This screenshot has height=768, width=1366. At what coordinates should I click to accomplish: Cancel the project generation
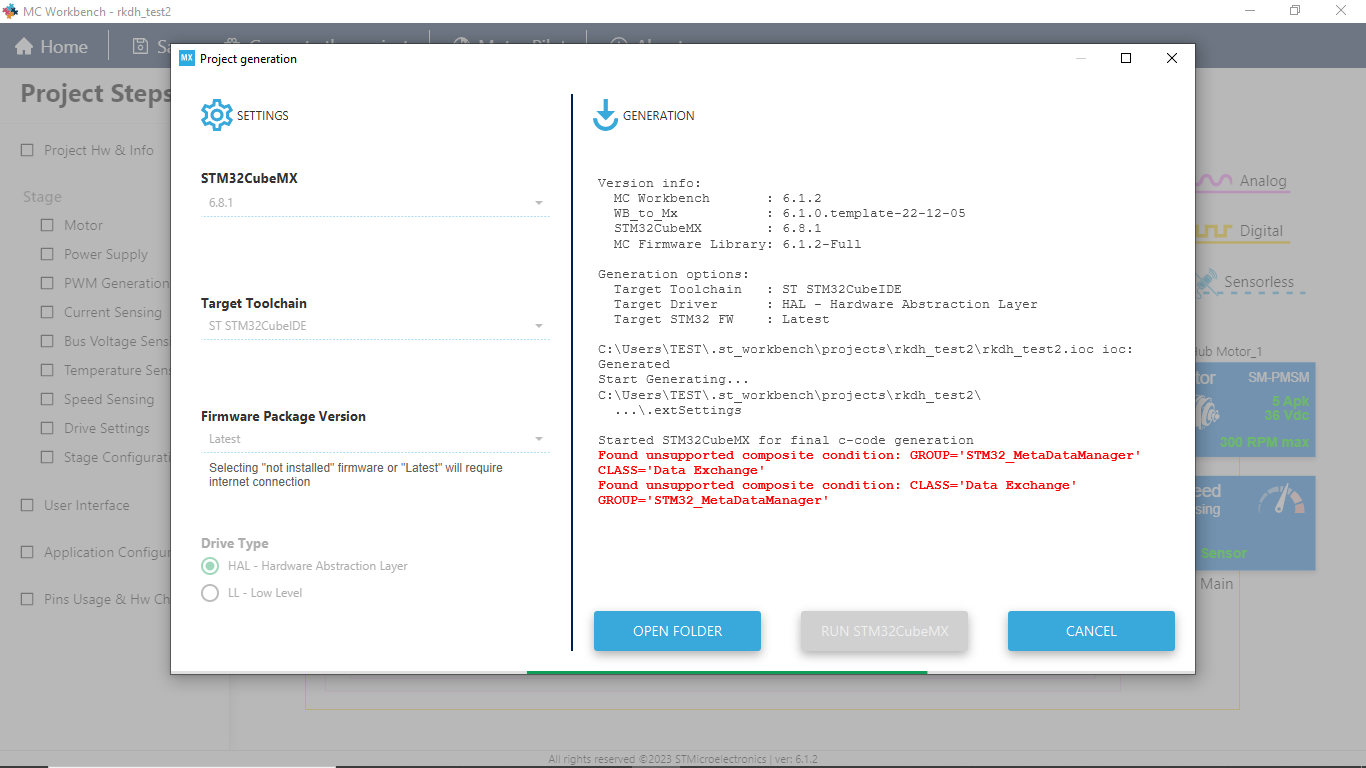1091,631
